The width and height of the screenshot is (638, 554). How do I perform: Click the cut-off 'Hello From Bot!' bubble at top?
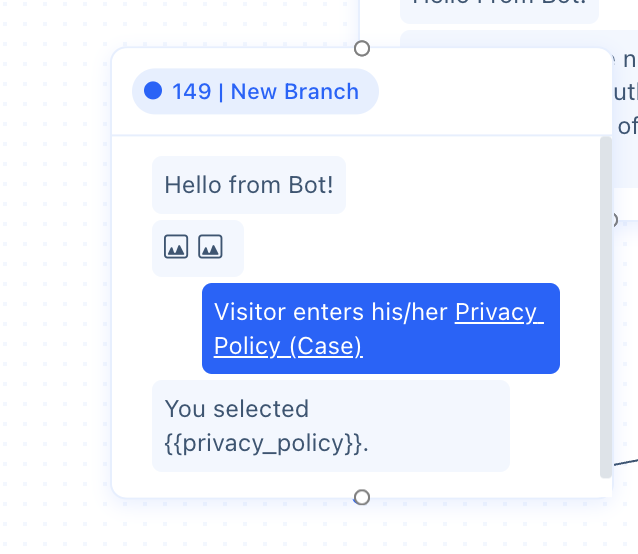[x=499, y=10]
